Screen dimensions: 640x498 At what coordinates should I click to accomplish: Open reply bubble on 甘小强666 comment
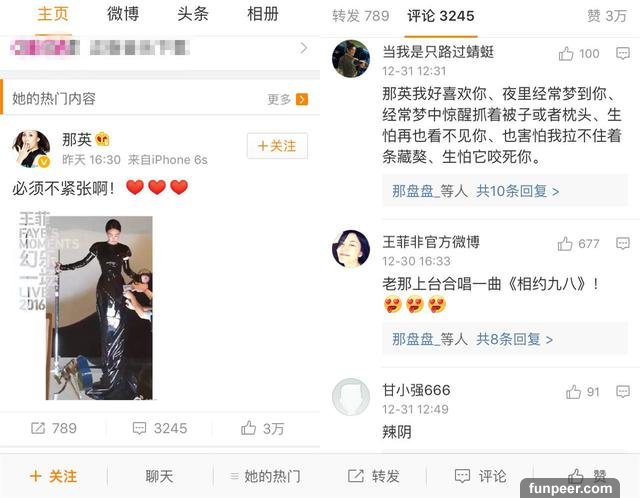pos(622,391)
